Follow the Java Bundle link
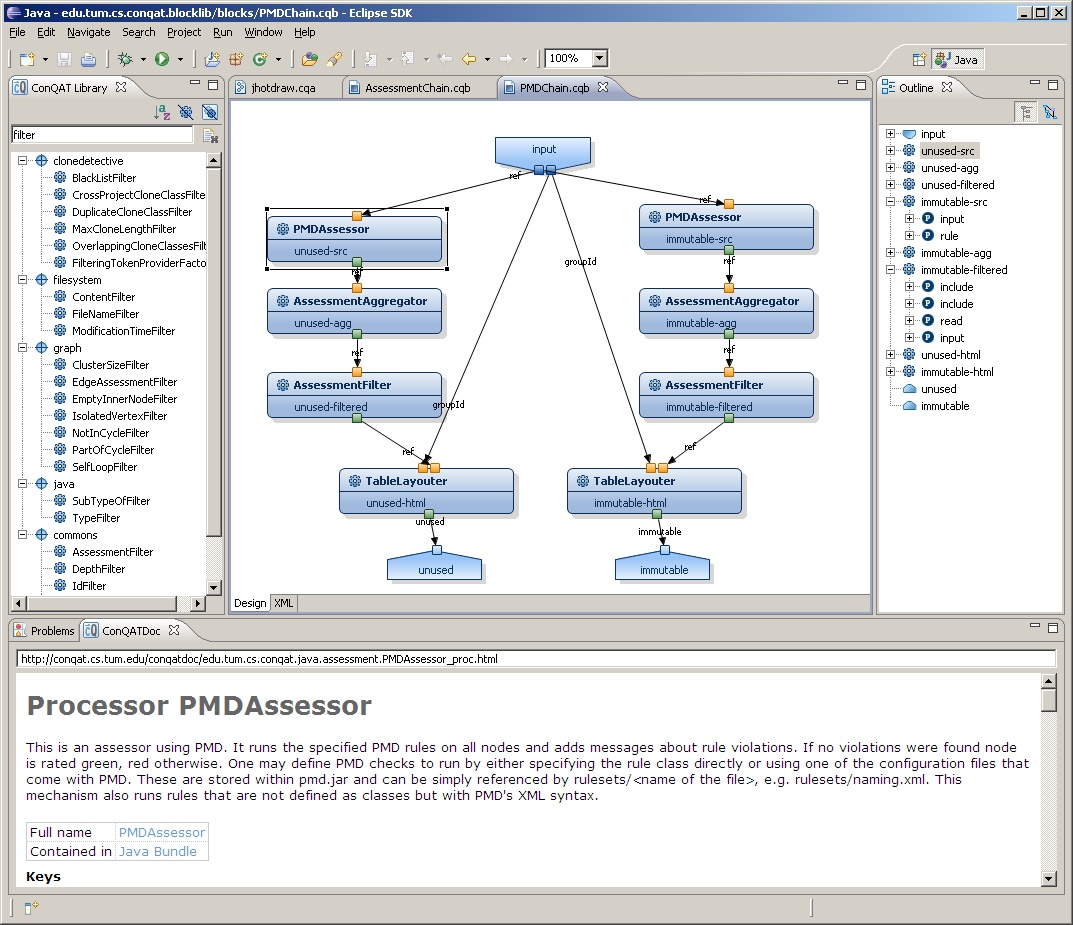Screen dimensions: 1073x925 [x=157, y=851]
